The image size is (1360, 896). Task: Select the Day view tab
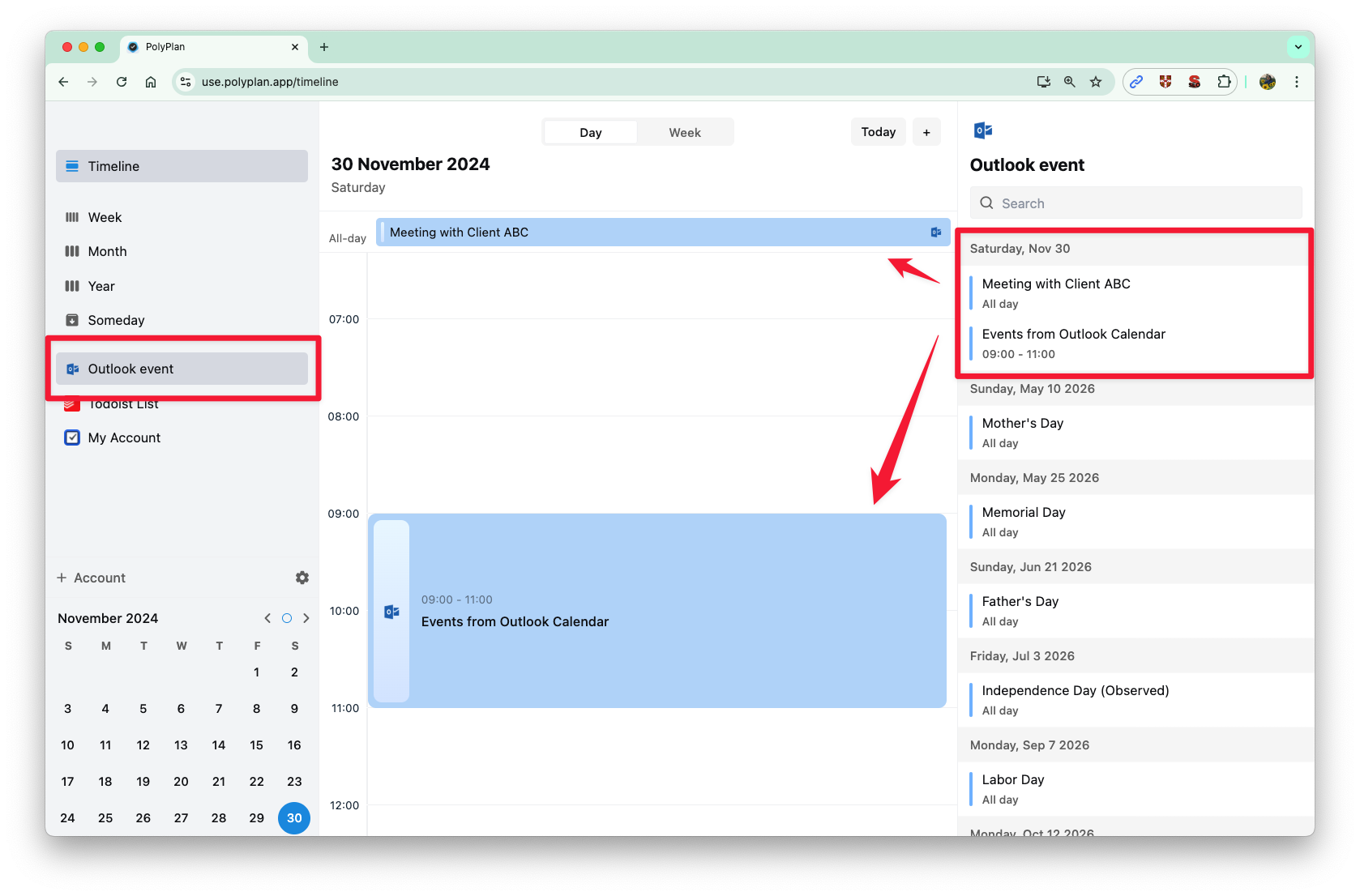click(590, 133)
